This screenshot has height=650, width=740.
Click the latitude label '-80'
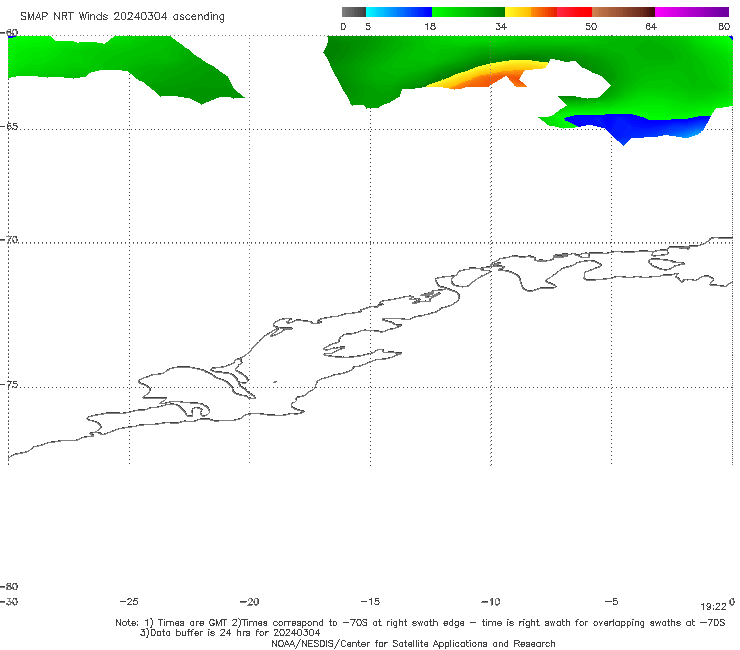click(9, 586)
